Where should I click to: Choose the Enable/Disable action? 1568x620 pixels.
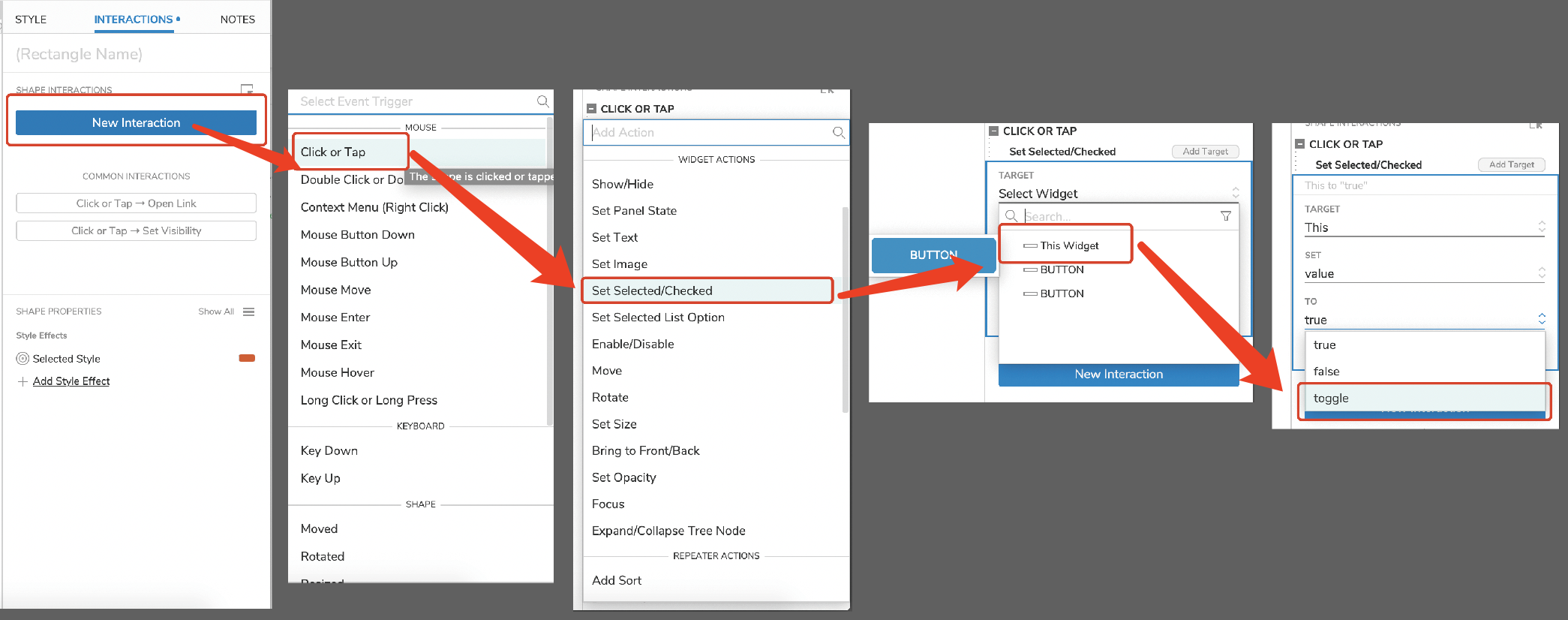(x=632, y=344)
